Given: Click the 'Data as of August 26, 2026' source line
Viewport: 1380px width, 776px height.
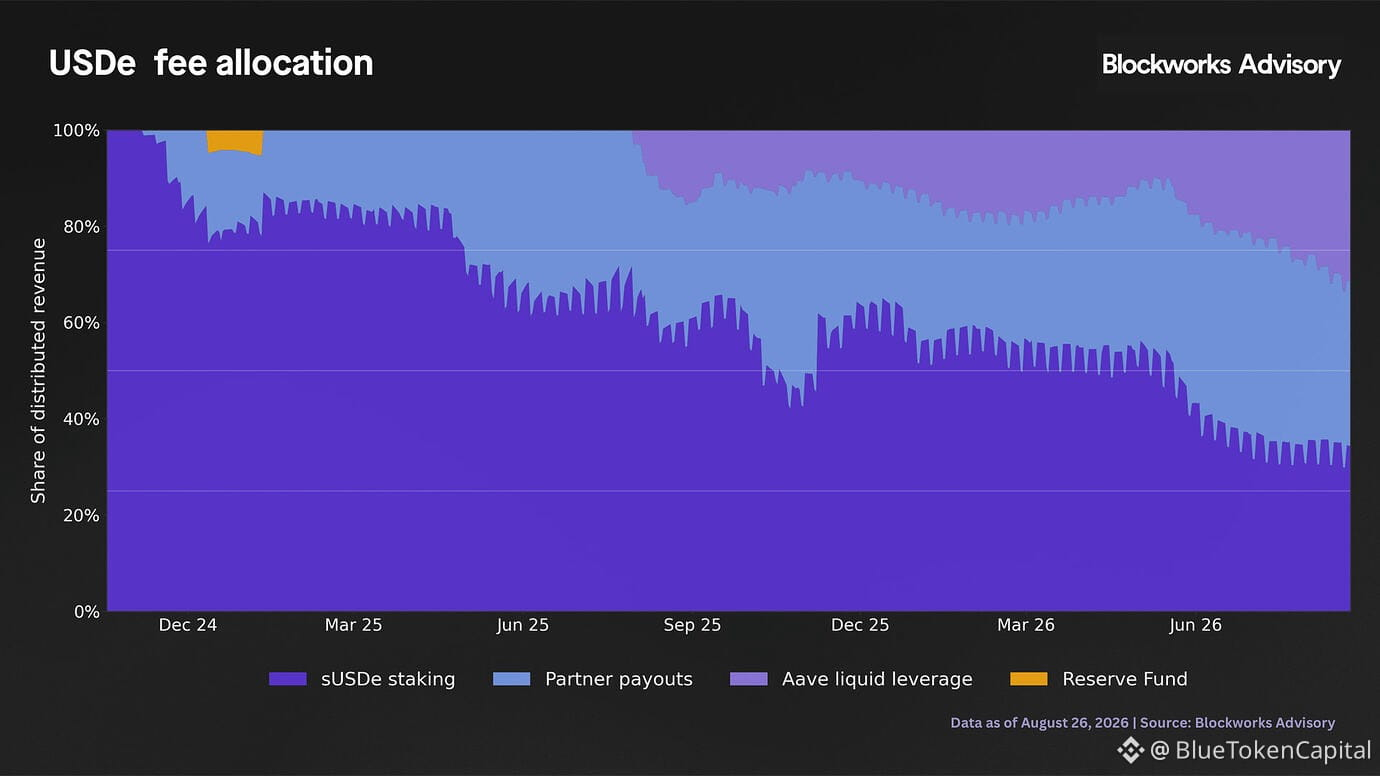Looking at the screenshot, I should pyautogui.click(x=1142, y=723).
